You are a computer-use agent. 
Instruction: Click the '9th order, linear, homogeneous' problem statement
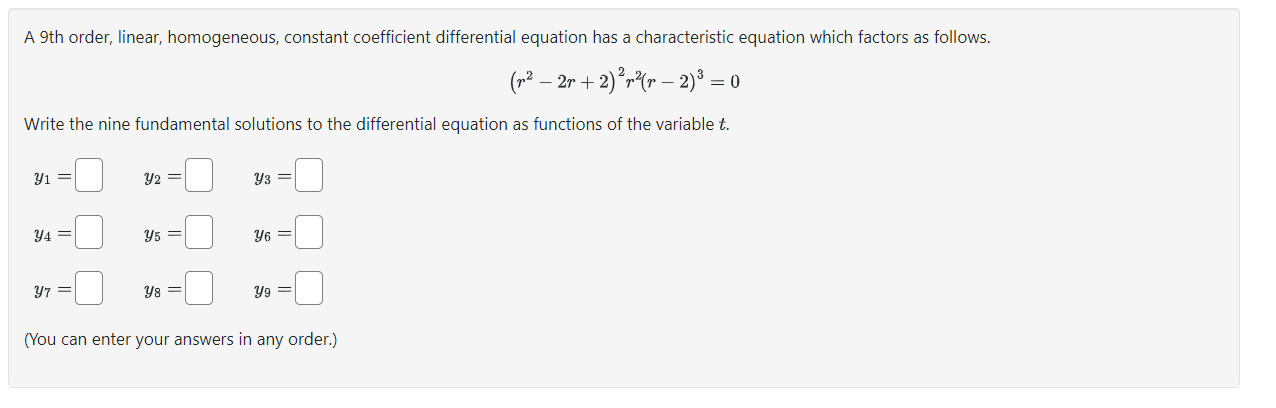(x=507, y=37)
